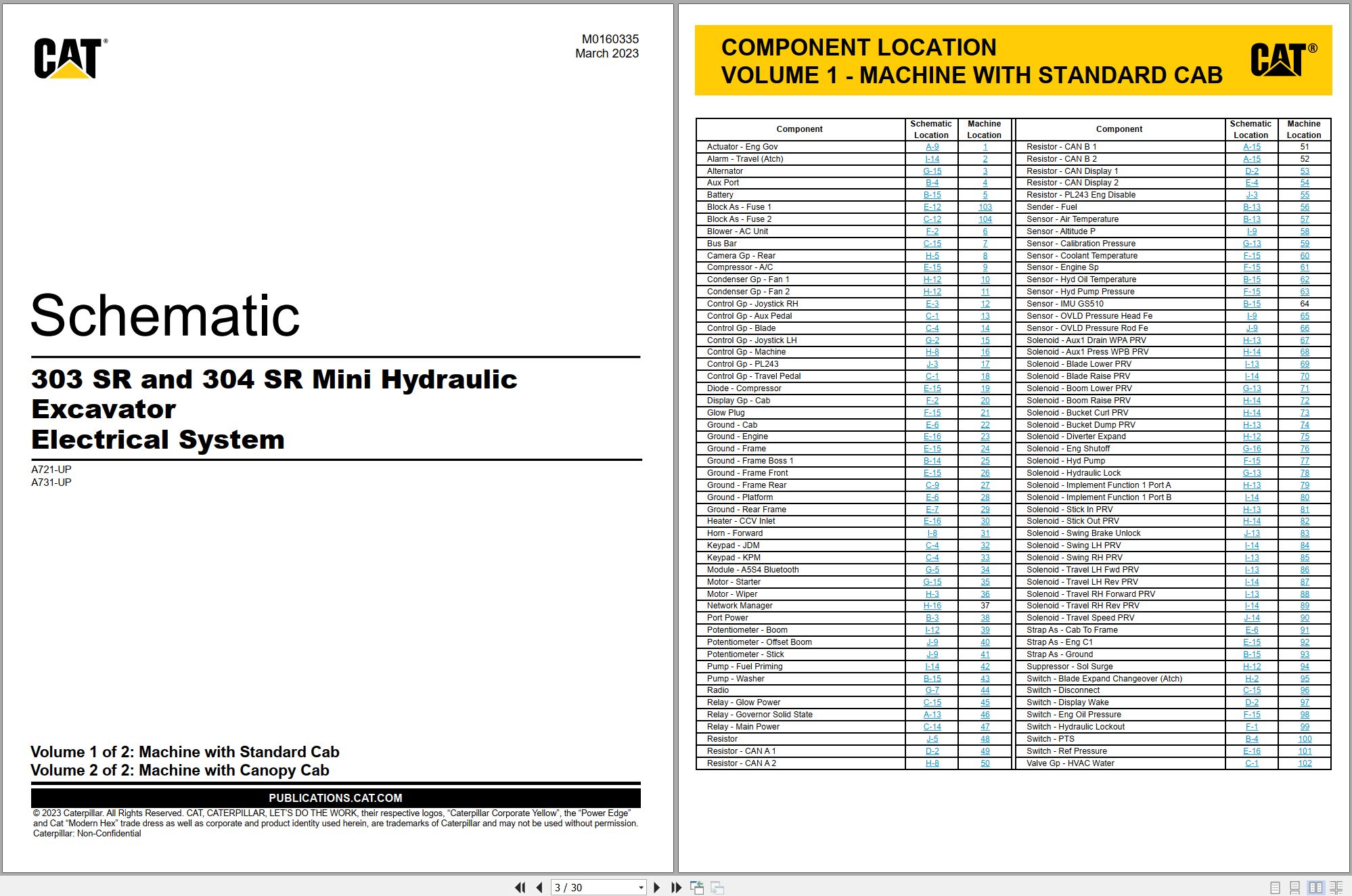Open schematic location F-1 for Switch - Hydraulic Lockout

click(x=1252, y=727)
